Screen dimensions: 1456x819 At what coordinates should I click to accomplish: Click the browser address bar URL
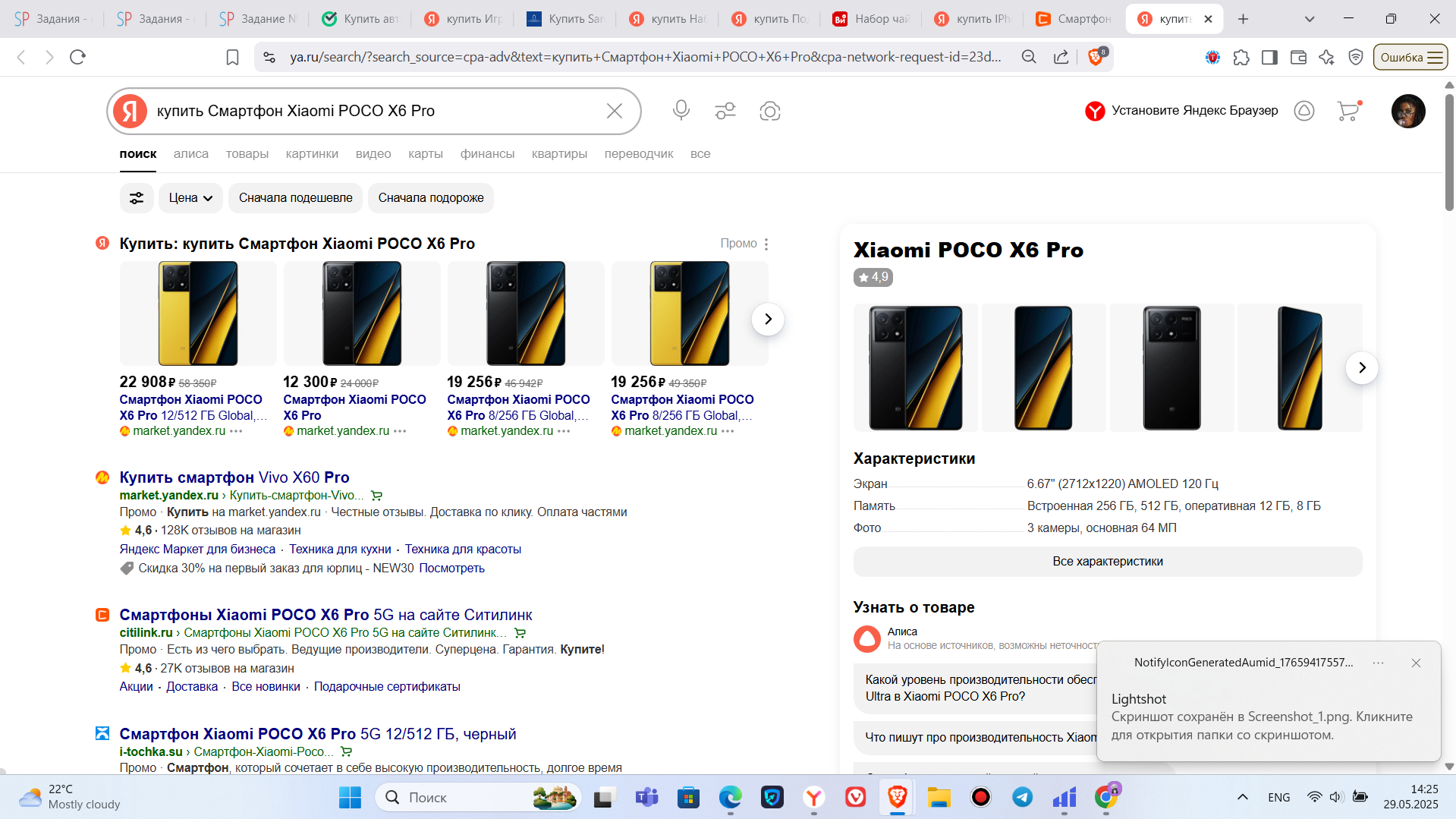[x=645, y=57]
